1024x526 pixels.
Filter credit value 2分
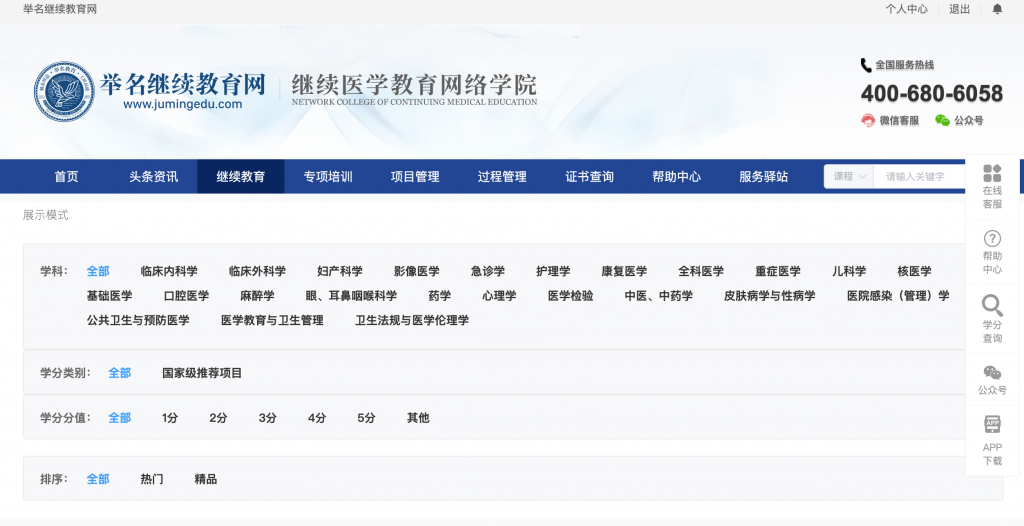[x=218, y=418]
